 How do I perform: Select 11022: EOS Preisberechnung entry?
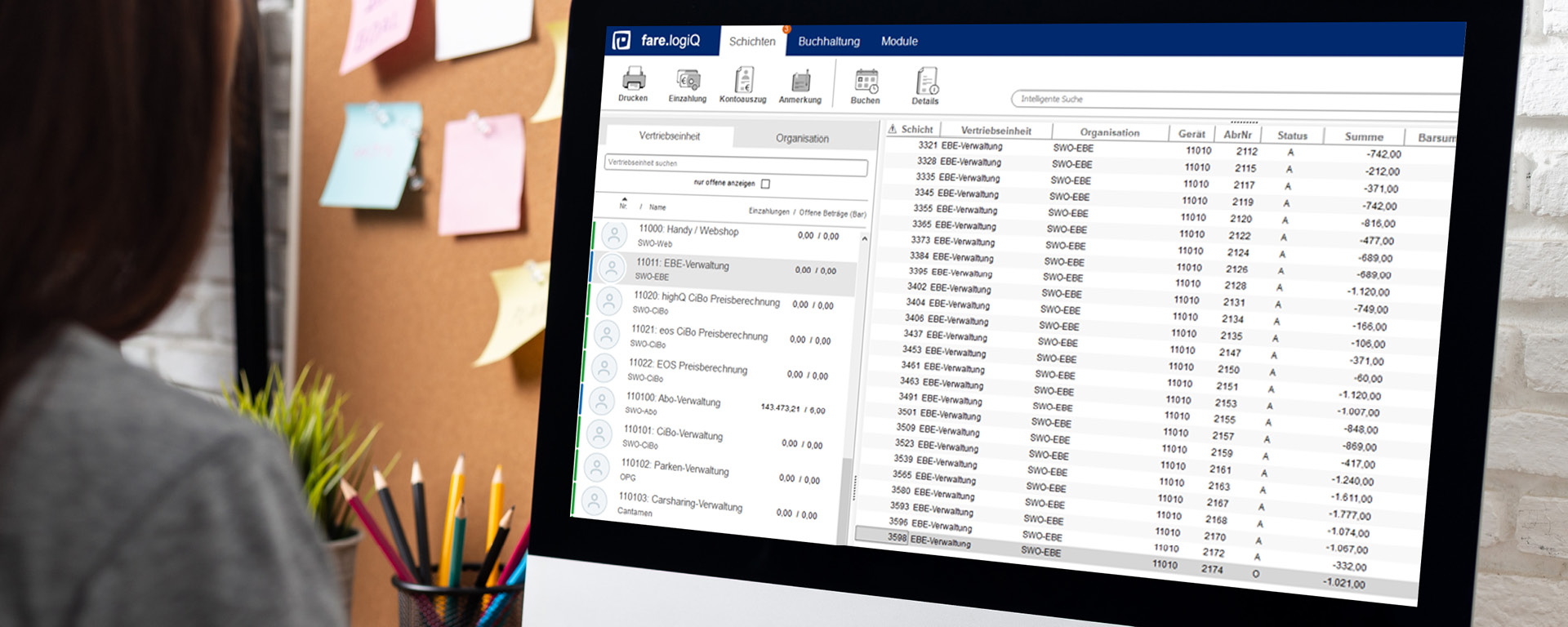(687, 367)
